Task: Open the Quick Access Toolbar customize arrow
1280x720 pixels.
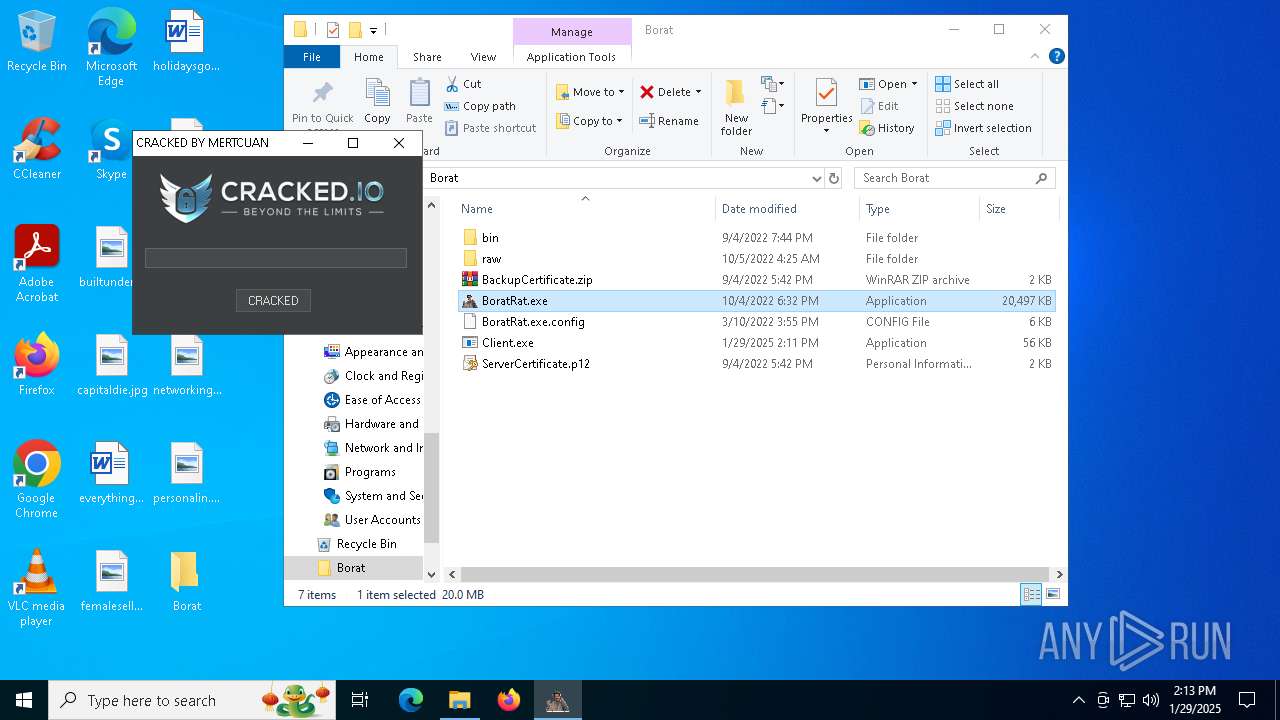Action: point(373,30)
